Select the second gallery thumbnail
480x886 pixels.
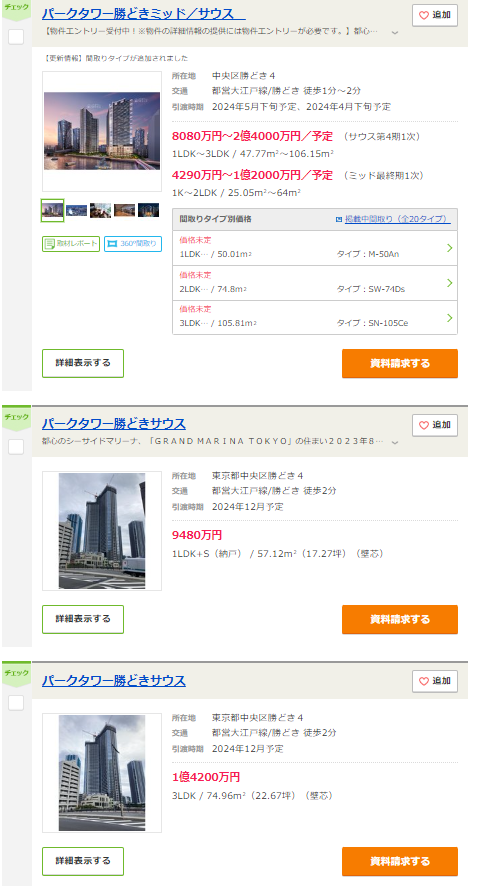pyautogui.click(x=77, y=210)
